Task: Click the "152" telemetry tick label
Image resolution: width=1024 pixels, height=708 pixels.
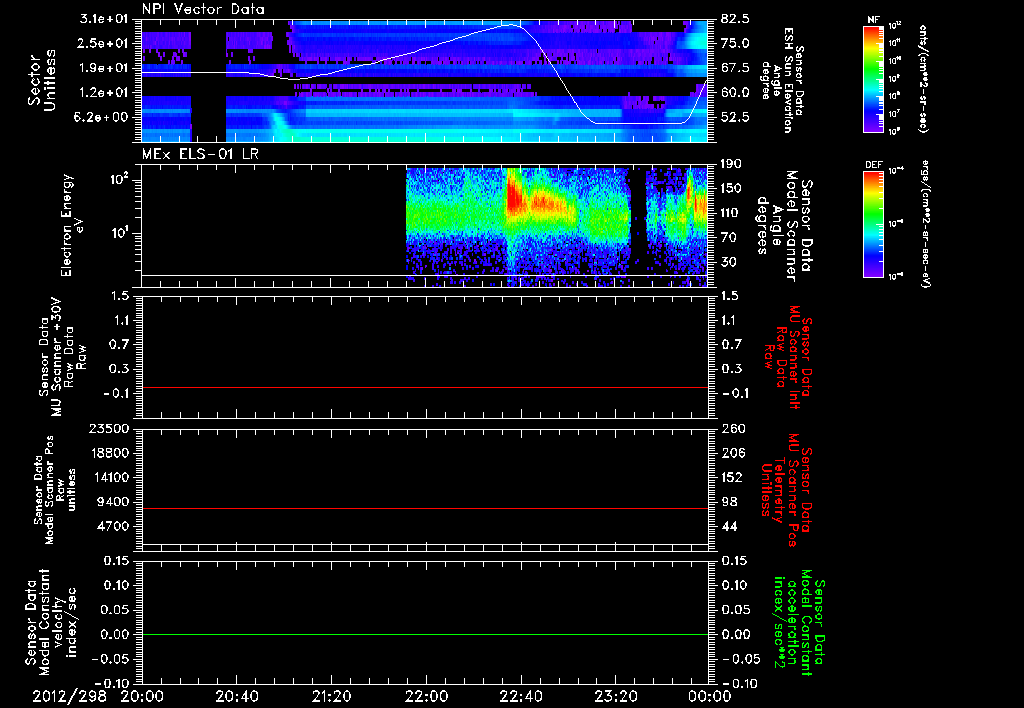Action: (x=732, y=477)
